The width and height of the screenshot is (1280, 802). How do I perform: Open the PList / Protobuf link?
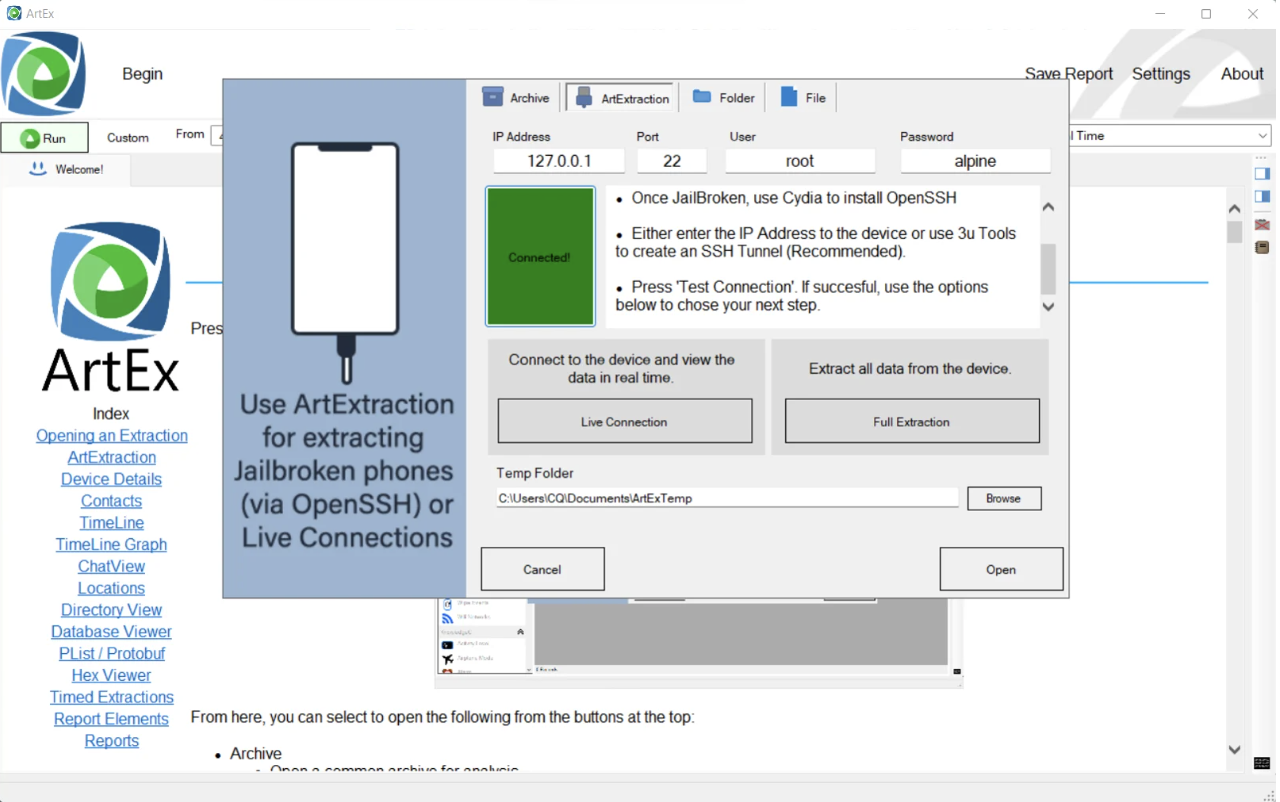pos(112,654)
